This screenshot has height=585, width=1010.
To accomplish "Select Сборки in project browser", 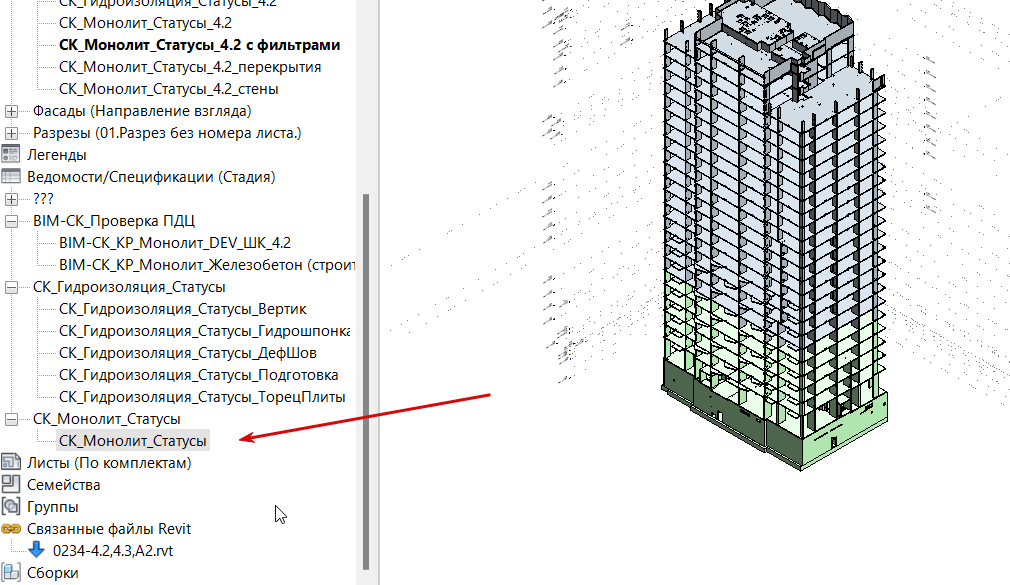I will click(x=52, y=573).
